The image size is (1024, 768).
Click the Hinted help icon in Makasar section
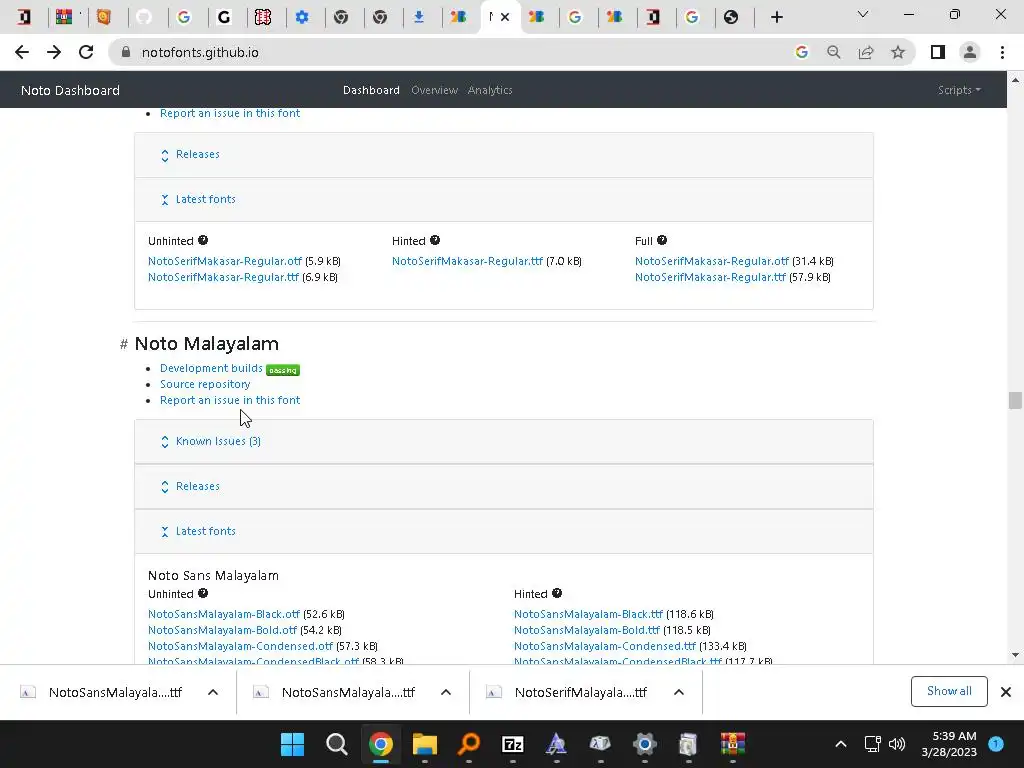click(435, 240)
